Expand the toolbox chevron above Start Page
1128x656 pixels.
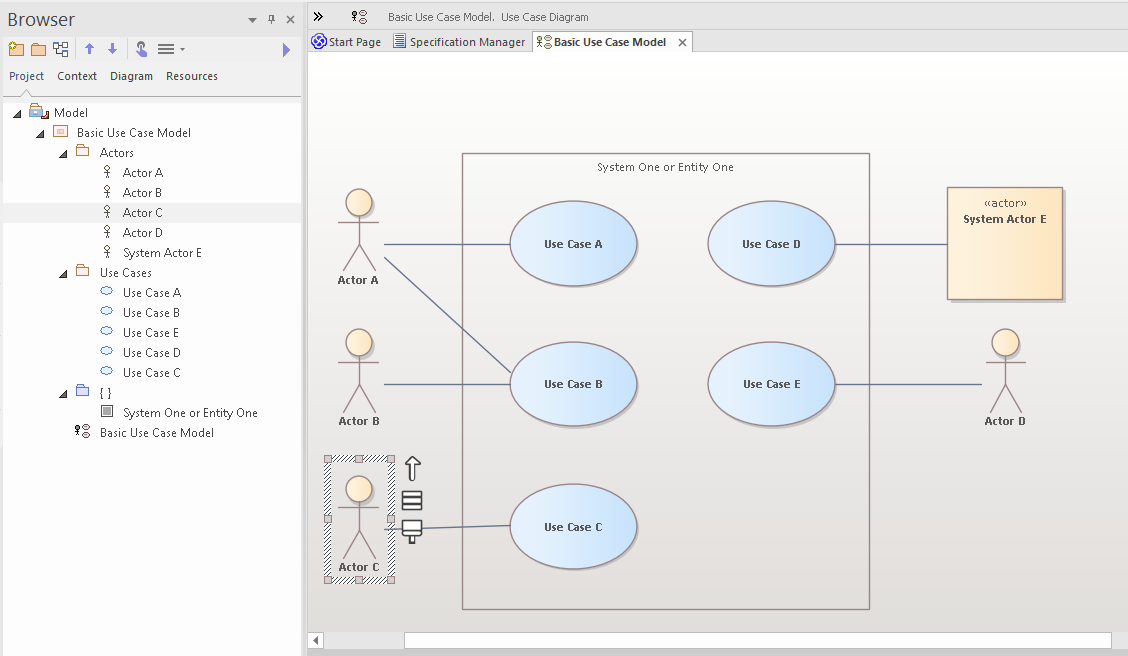click(318, 17)
